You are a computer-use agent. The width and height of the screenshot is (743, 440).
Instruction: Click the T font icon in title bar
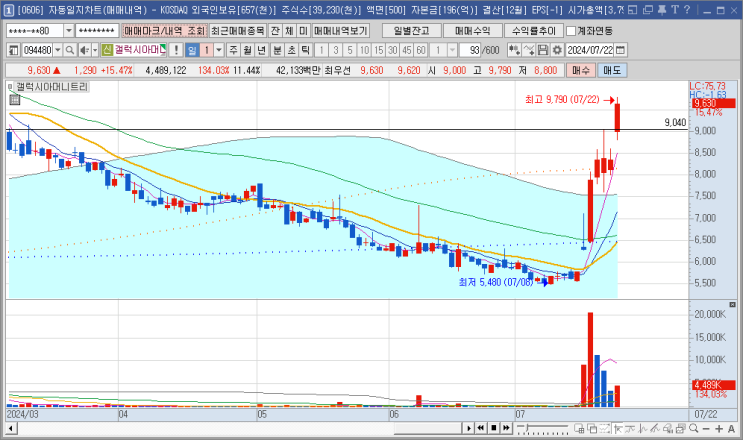(675, 9)
